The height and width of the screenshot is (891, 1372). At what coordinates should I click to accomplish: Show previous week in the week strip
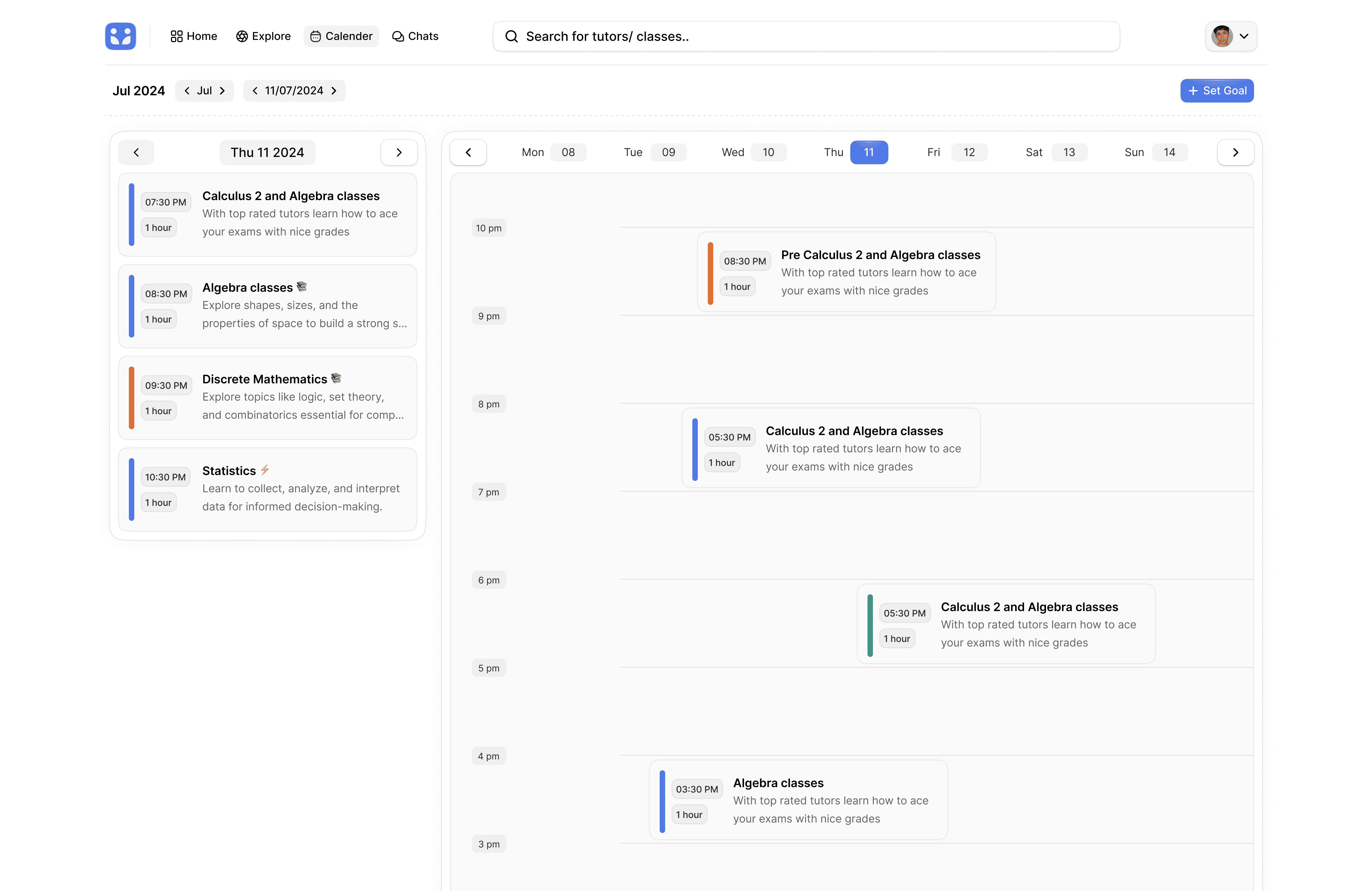click(x=468, y=152)
